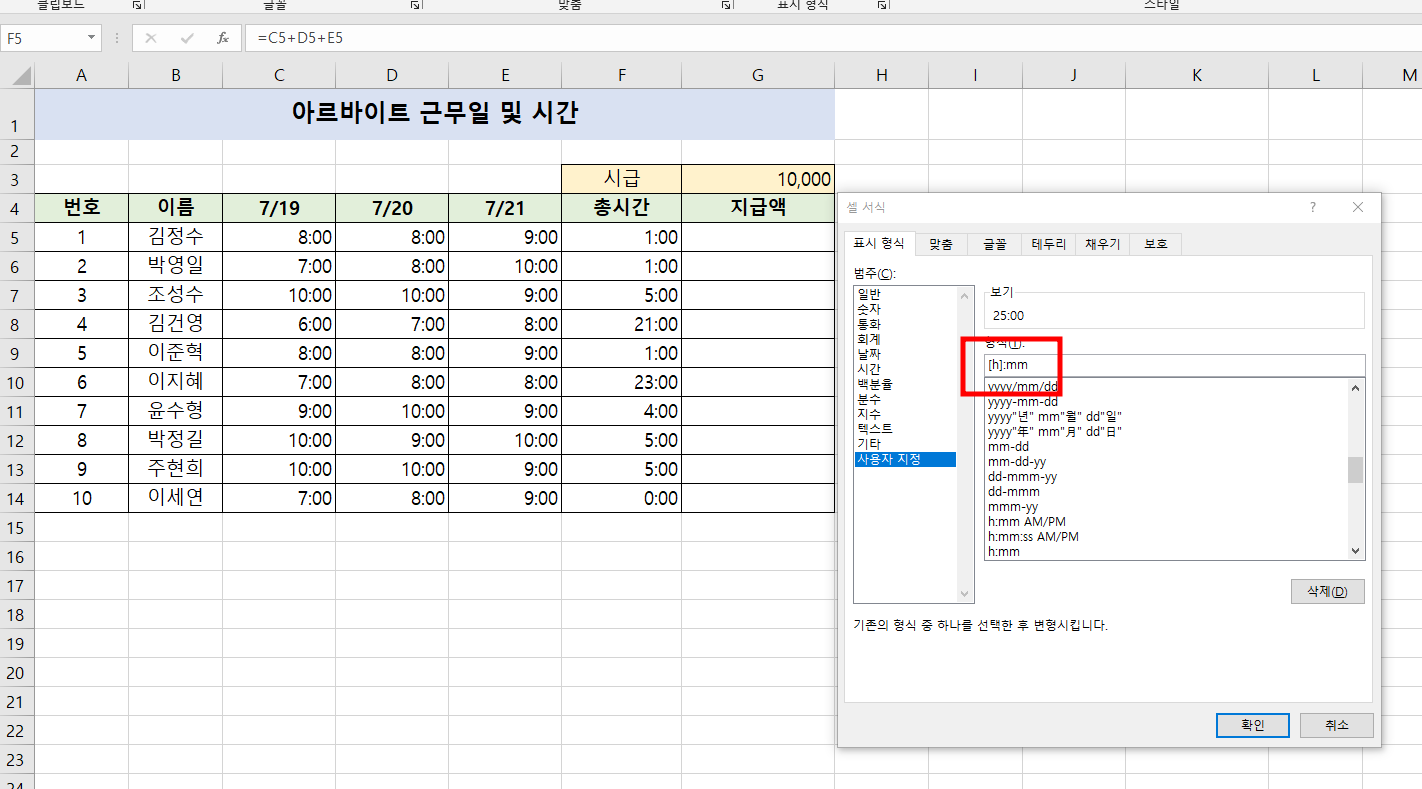Select 회계 category
This screenshot has height=789, width=1422.
(x=905, y=339)
